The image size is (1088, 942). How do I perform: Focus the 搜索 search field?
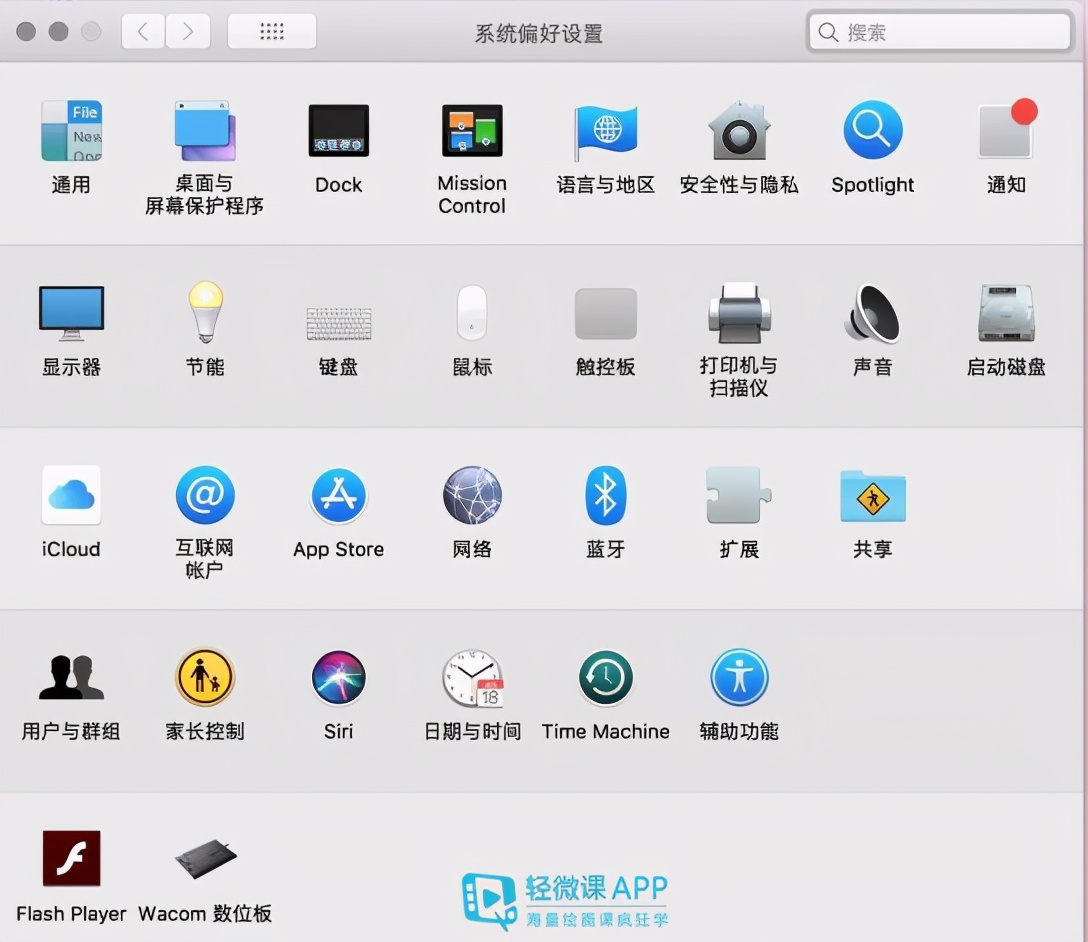click(940, 31)
